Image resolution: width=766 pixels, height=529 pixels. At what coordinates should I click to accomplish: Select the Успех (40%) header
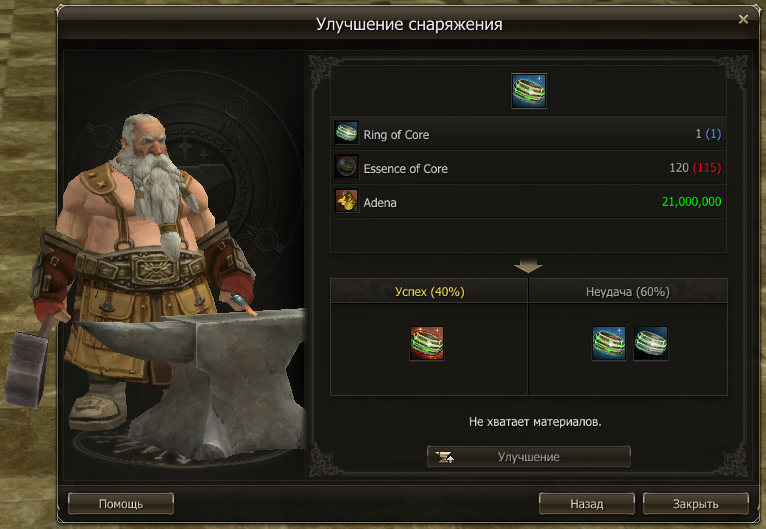(429, 292)
